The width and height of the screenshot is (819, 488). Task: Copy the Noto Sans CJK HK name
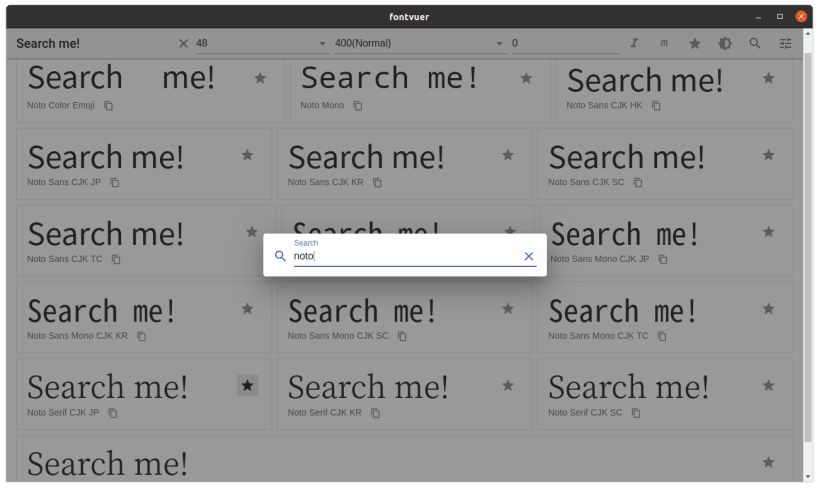[656, 106]
